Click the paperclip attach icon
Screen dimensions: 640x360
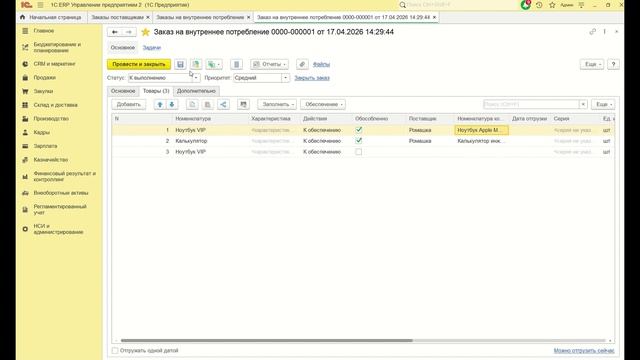tap(302, 64)
